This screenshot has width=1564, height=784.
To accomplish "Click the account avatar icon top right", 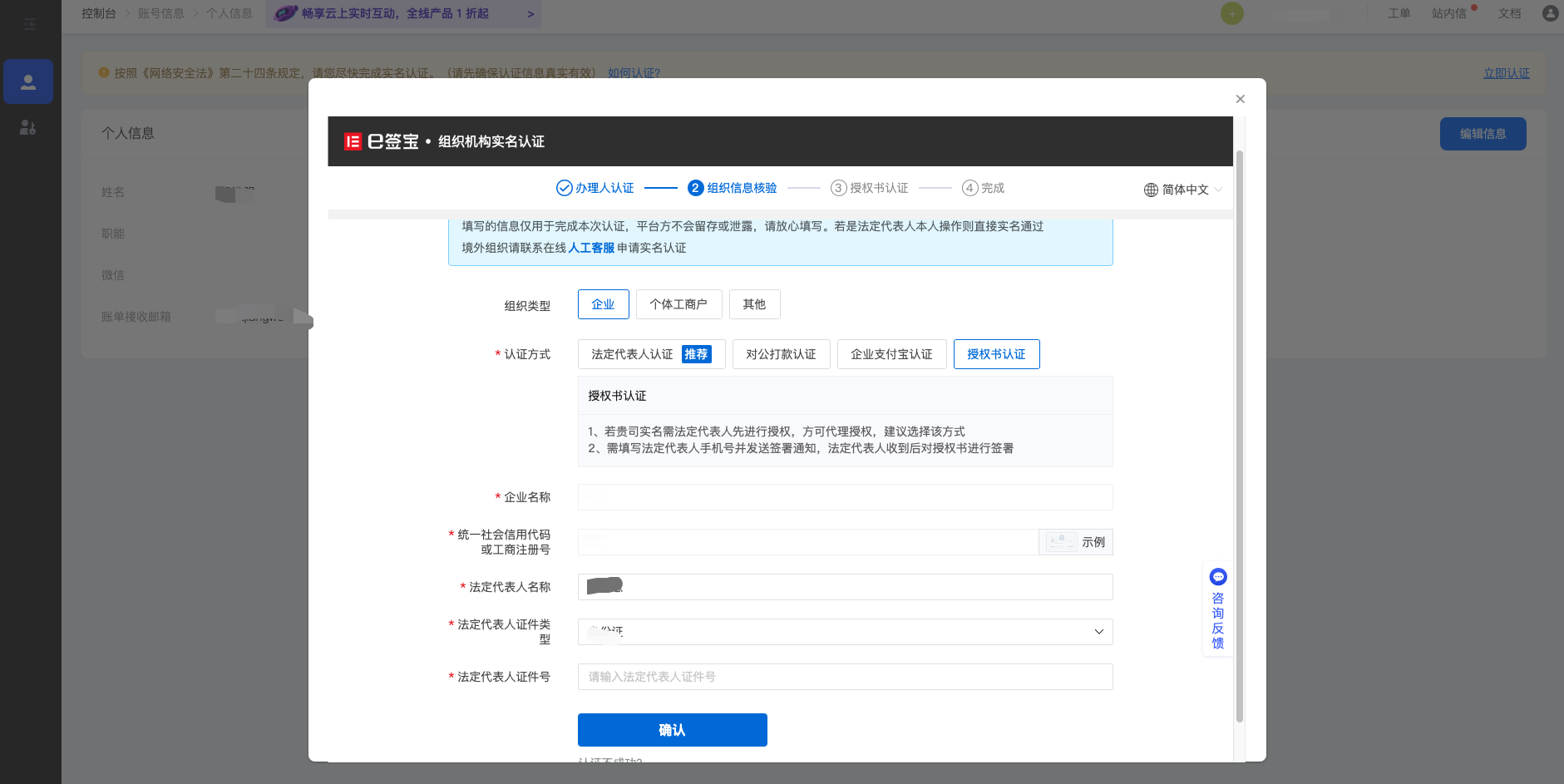I will click(x=1550, y=13).
